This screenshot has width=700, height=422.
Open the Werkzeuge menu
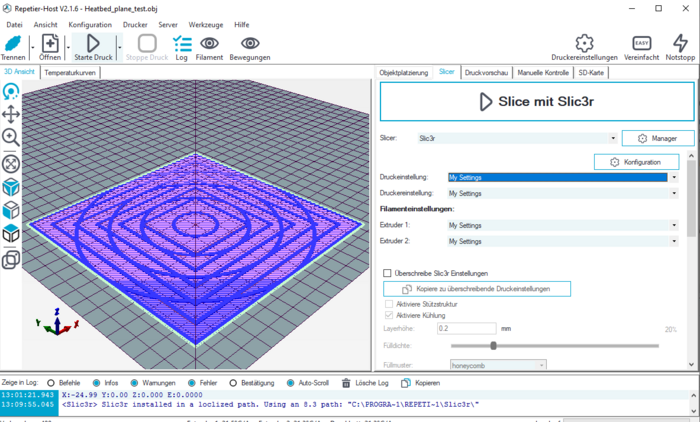click(x=204, y=23)
